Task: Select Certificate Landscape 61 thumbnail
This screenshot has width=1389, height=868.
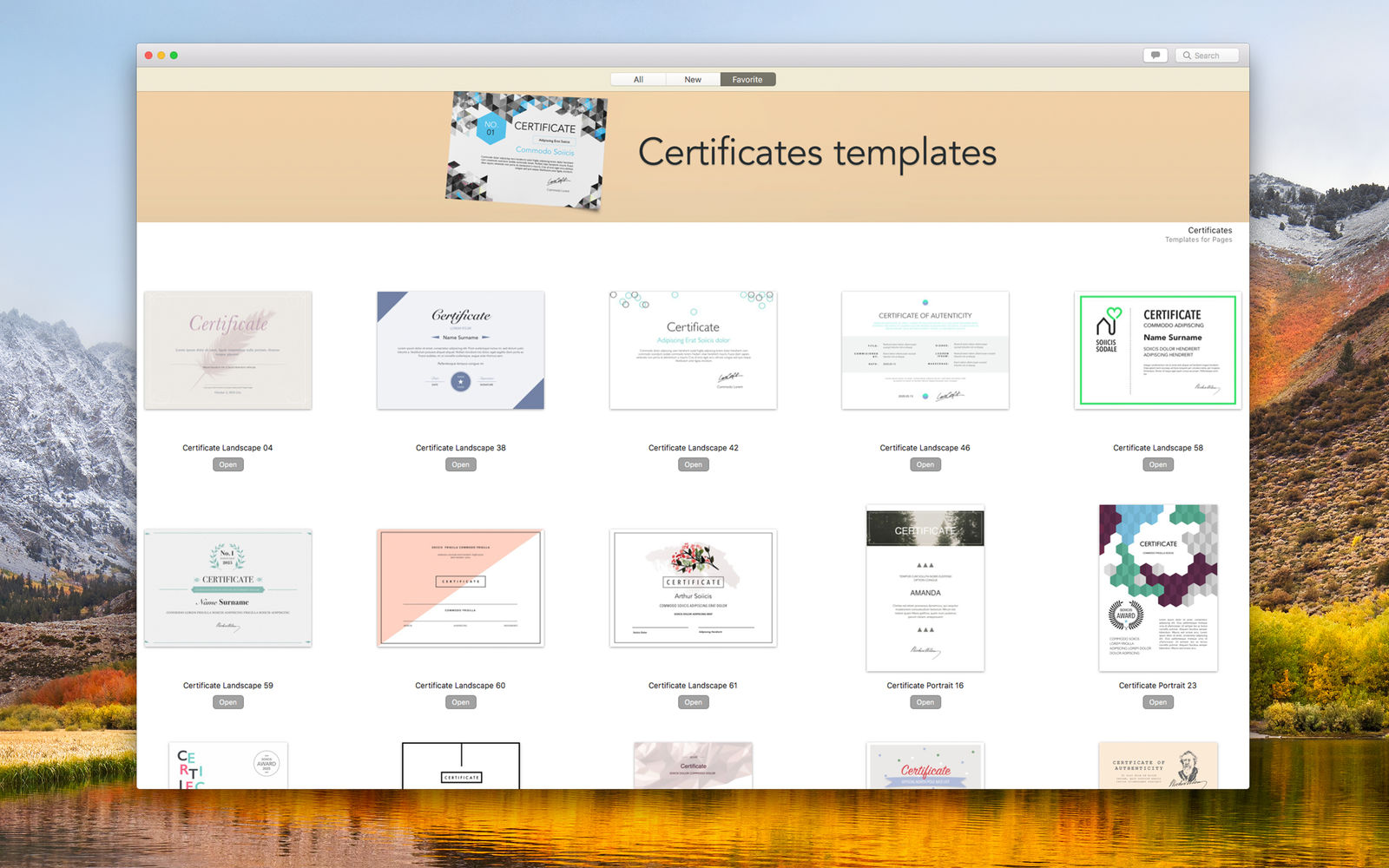Action: [693, 588]
